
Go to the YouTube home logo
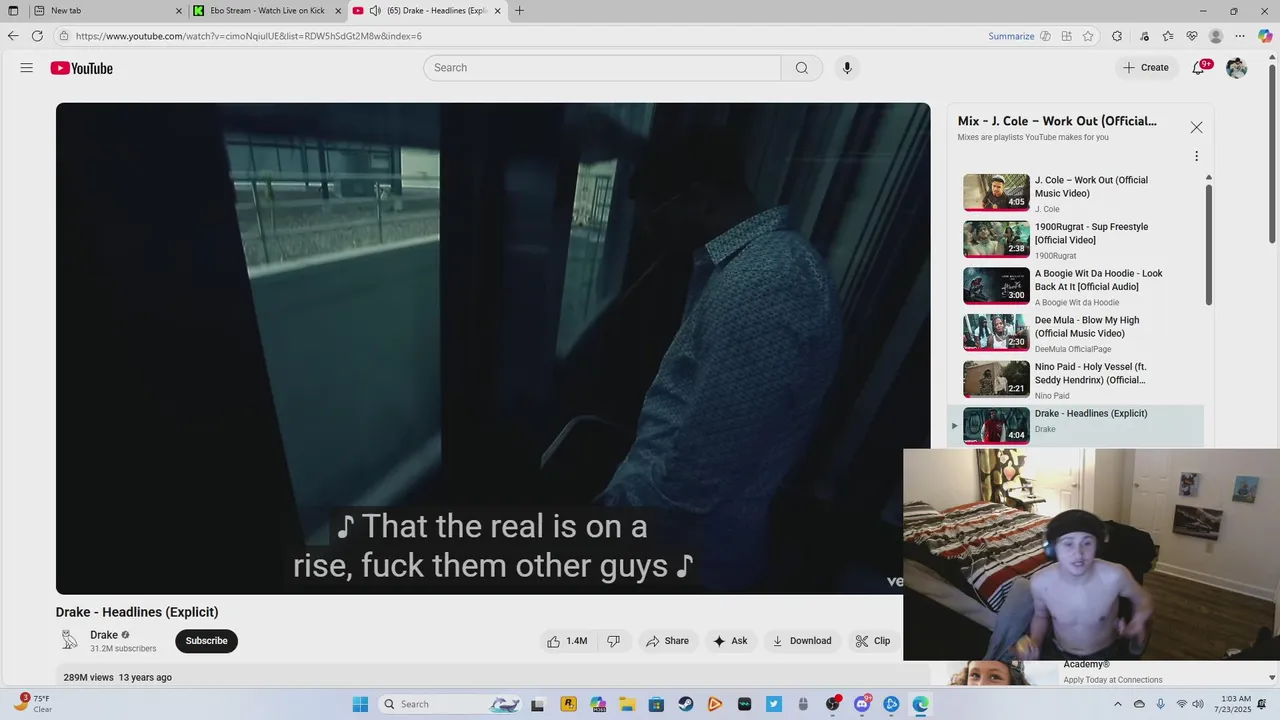[x=82, y=68]
